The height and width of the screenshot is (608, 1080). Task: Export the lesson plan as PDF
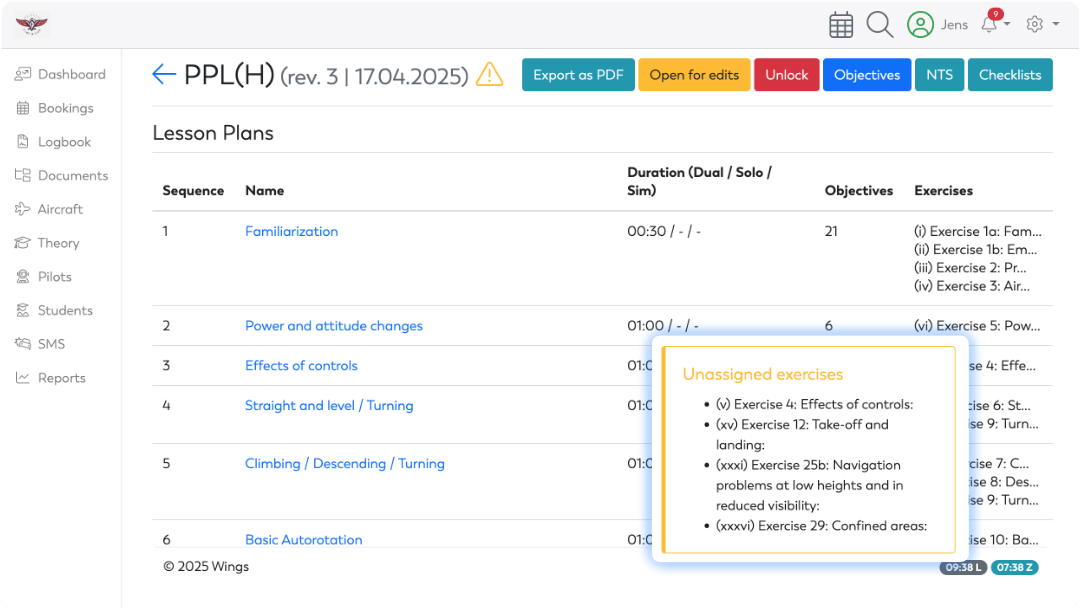(x=578, y=74)
